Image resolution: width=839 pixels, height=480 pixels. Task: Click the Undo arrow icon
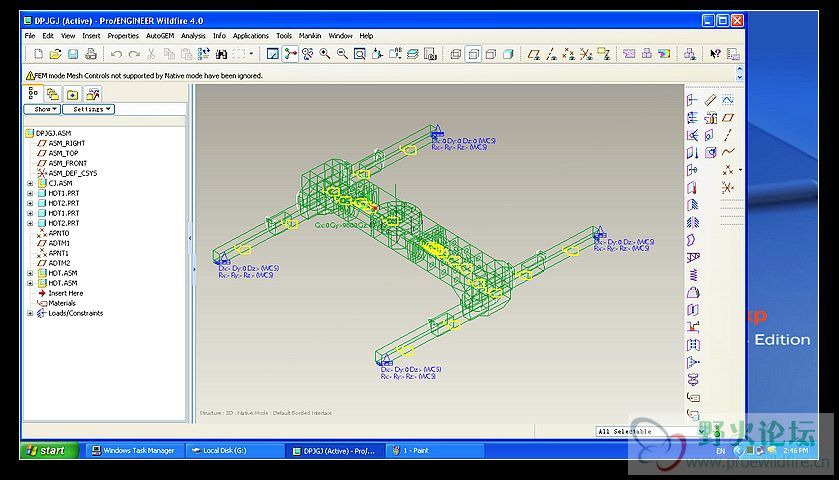pyautogui.click(x=116, y=54)
